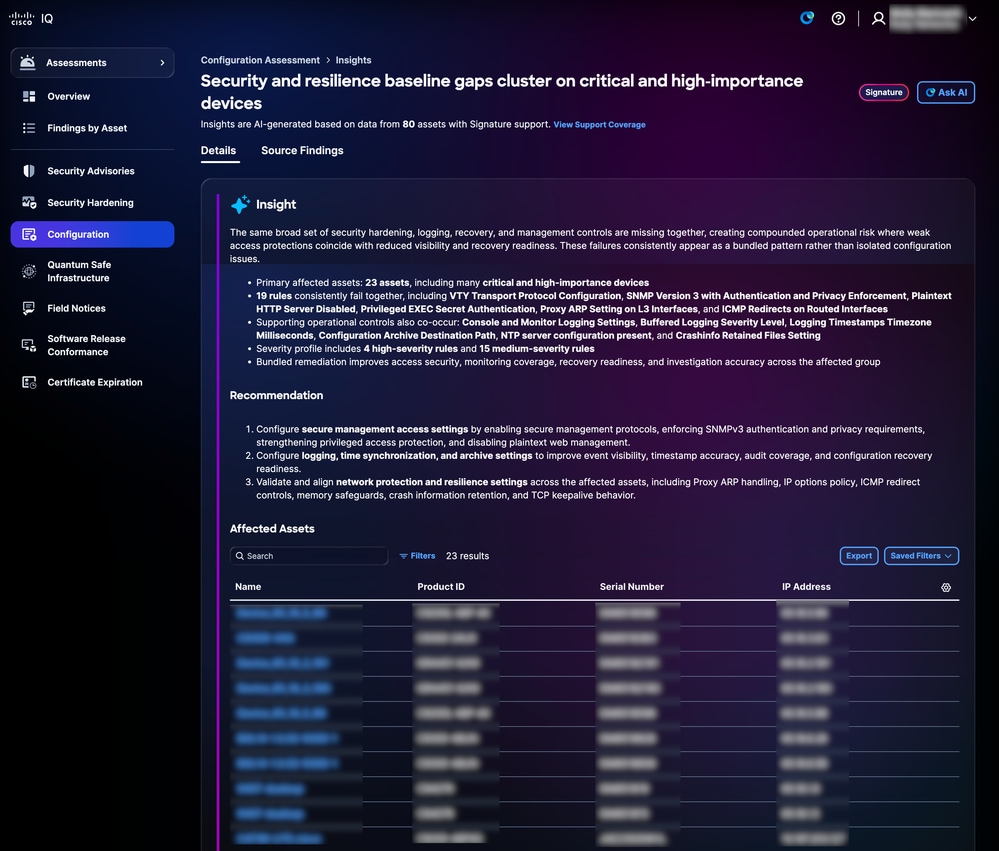The width and height of the screenshot is (999, 851).
Task: Open the Filters control
Action: (417, 556)
